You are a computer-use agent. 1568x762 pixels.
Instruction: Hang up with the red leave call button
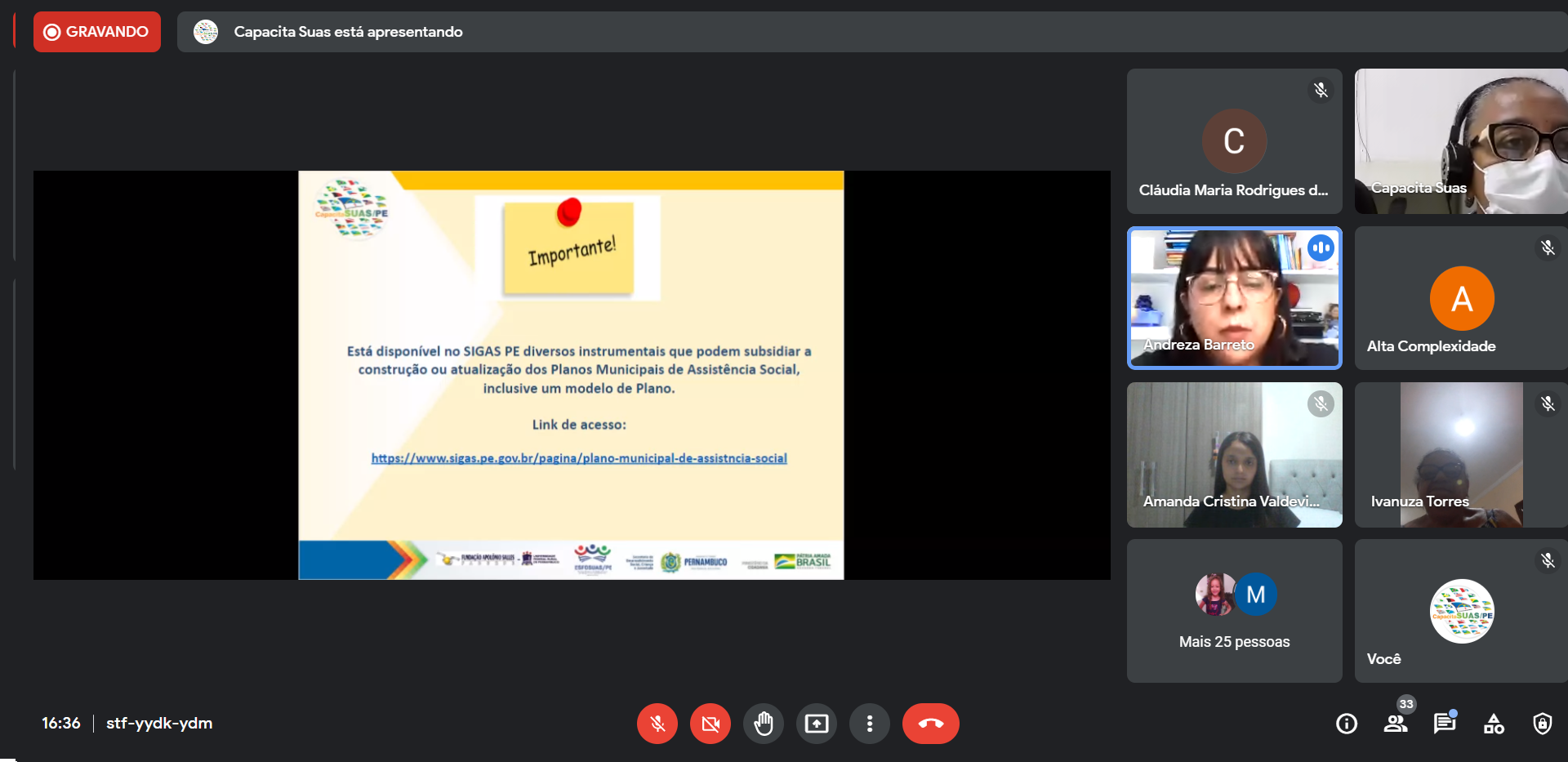[x=930, y=724]
